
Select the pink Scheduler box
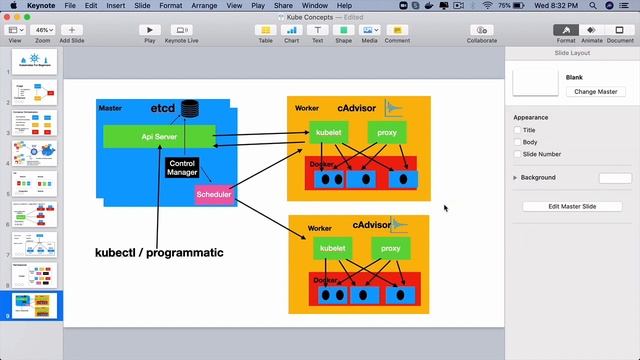pyautogui.click(x=214, y=194)
